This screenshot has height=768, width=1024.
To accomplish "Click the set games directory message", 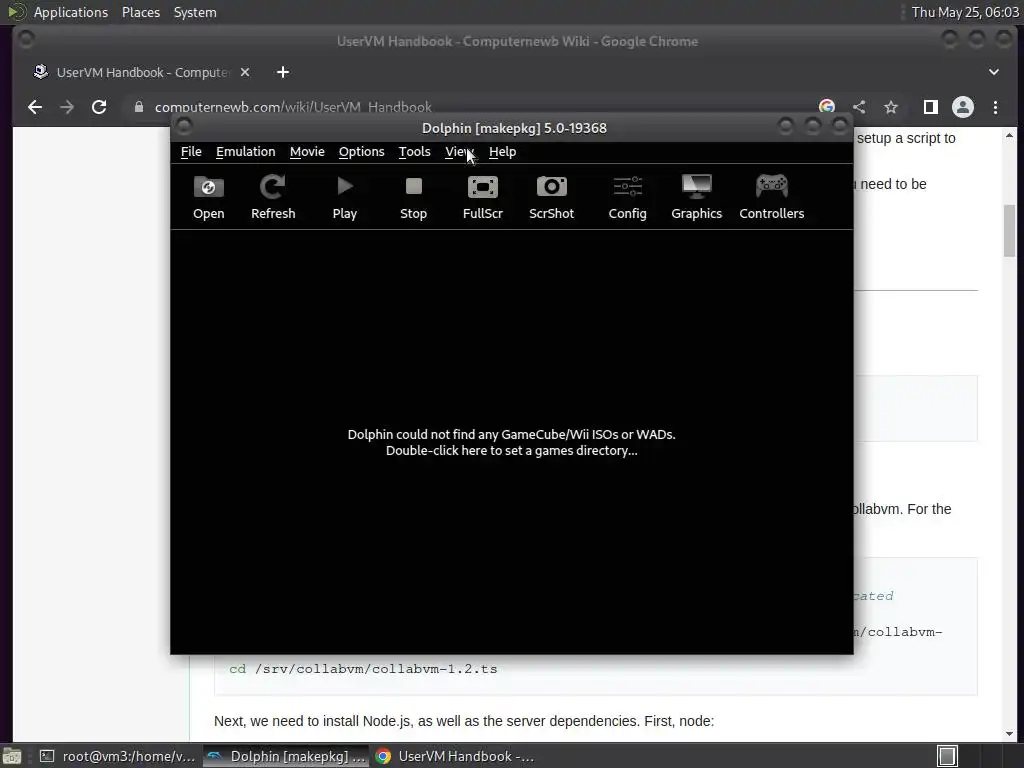I will coord(511,443).
